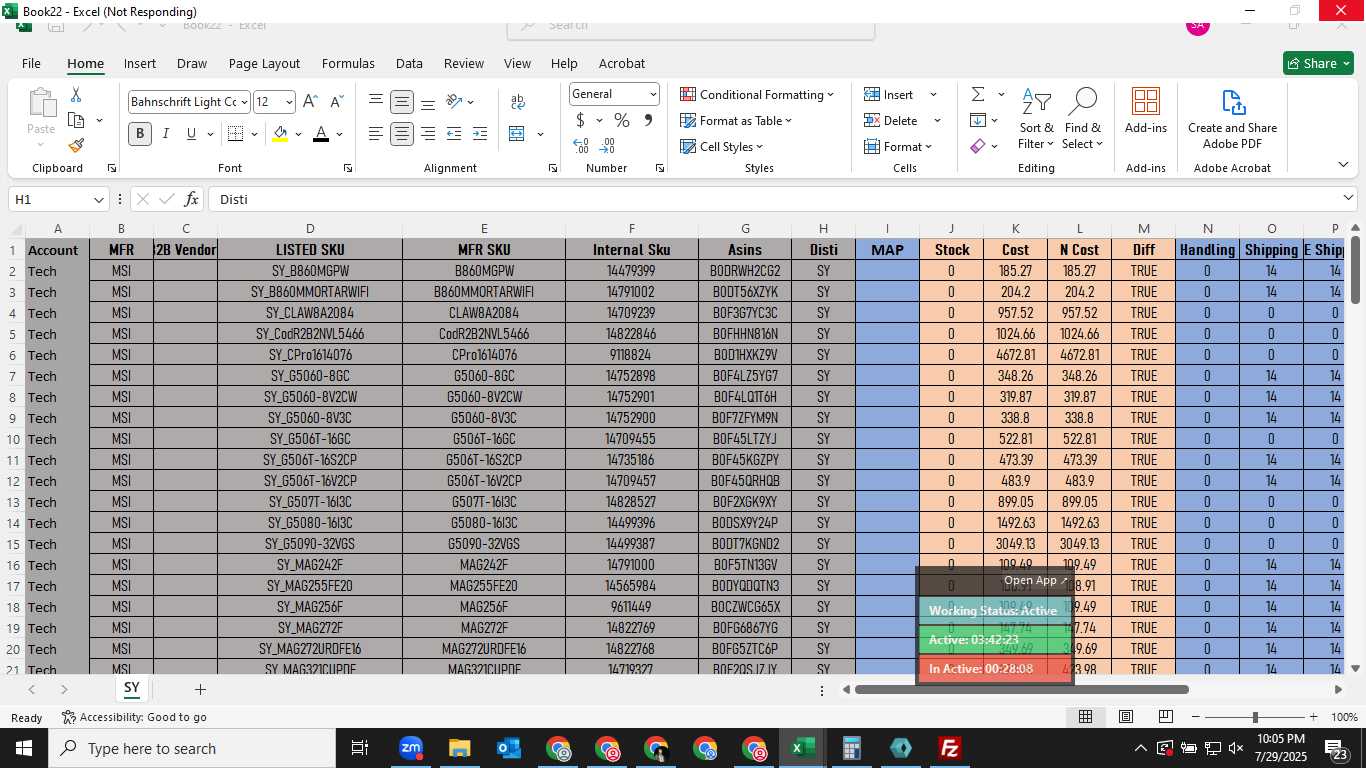Click the Format Painter brush icon
Viewport: 1366px width, 768px height.
pos(76,145)
